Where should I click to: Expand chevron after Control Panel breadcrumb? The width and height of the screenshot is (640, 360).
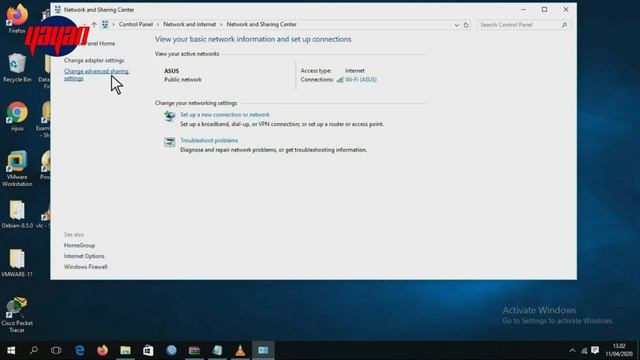[x=158, y=24]
